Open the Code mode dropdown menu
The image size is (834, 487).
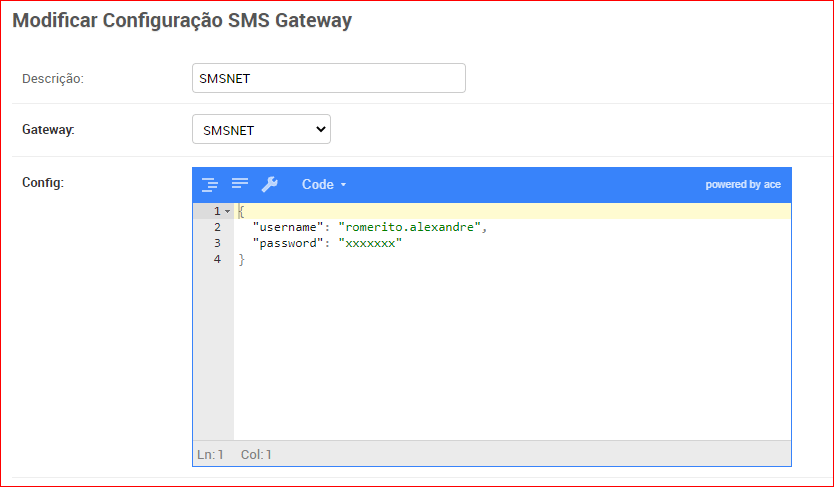coord(324,184)
